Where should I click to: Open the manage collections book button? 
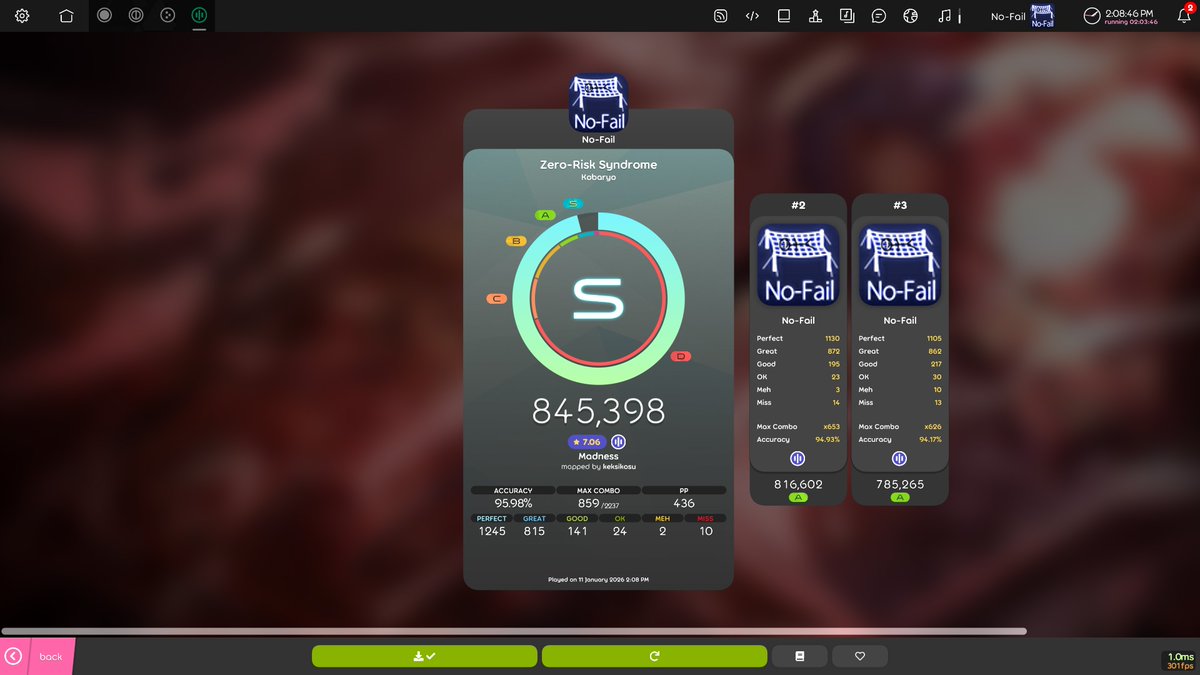[x=800, y=656]
